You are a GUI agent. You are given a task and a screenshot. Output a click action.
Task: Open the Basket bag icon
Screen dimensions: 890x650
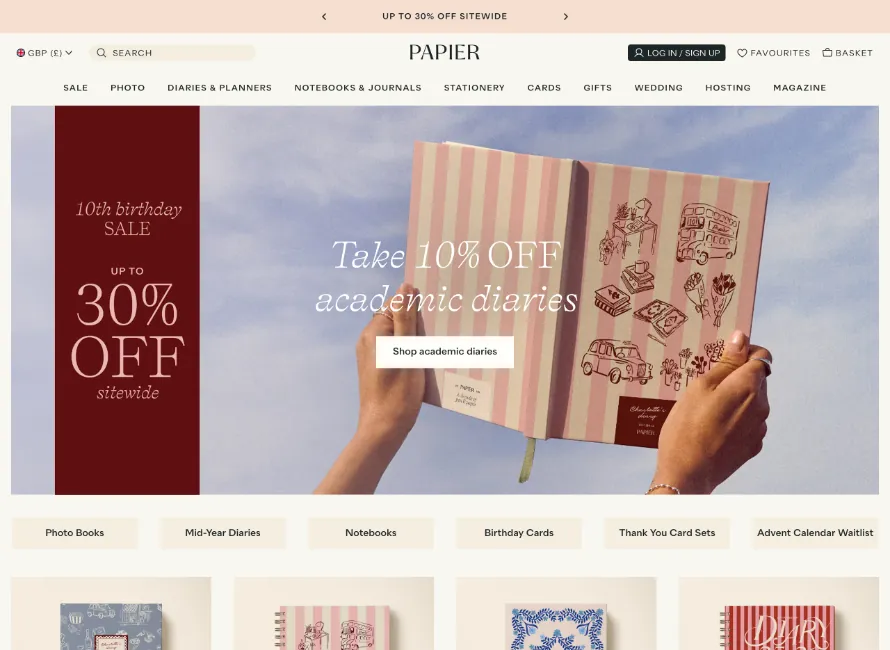coord(827,53)
